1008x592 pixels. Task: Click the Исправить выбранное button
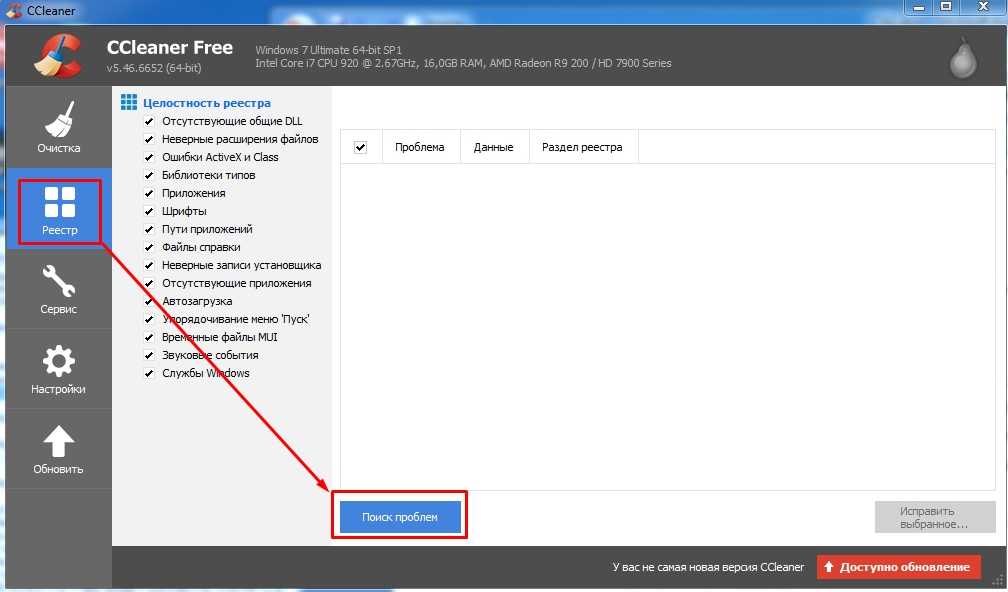coord(933,517)
